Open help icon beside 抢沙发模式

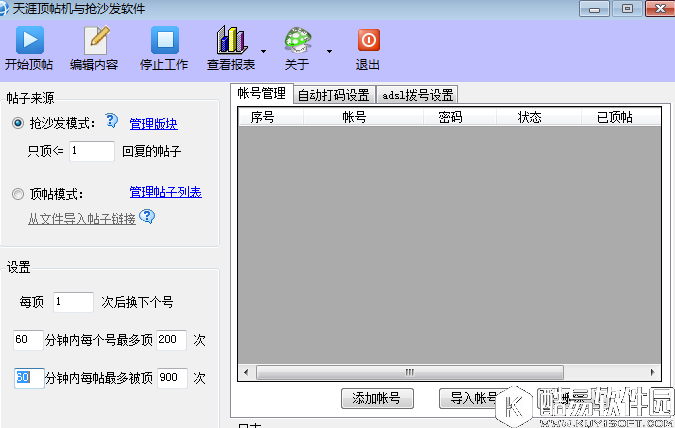pos(111,121)
